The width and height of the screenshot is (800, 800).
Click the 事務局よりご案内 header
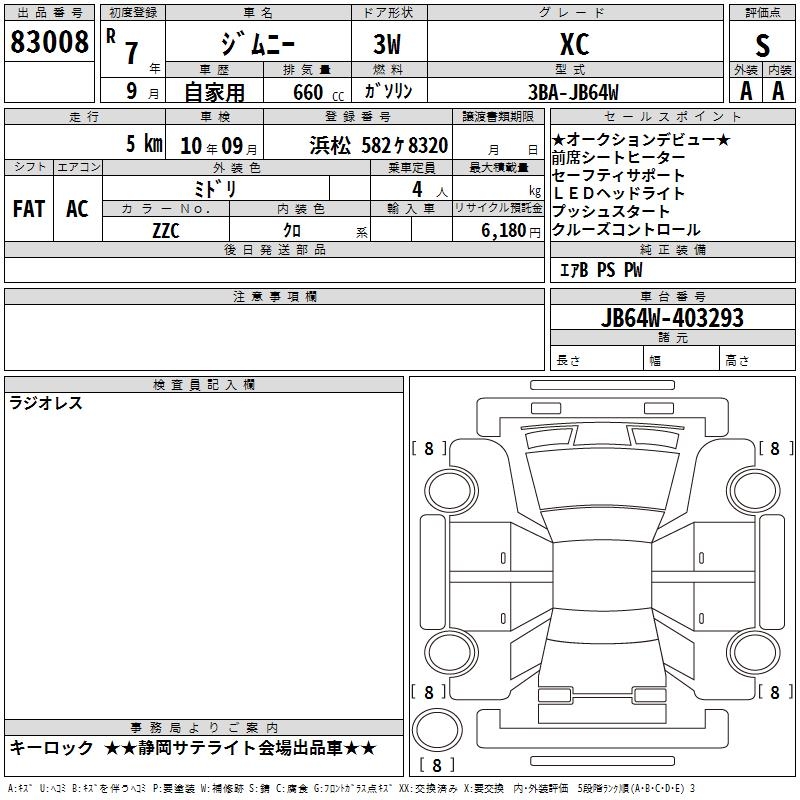204,728
